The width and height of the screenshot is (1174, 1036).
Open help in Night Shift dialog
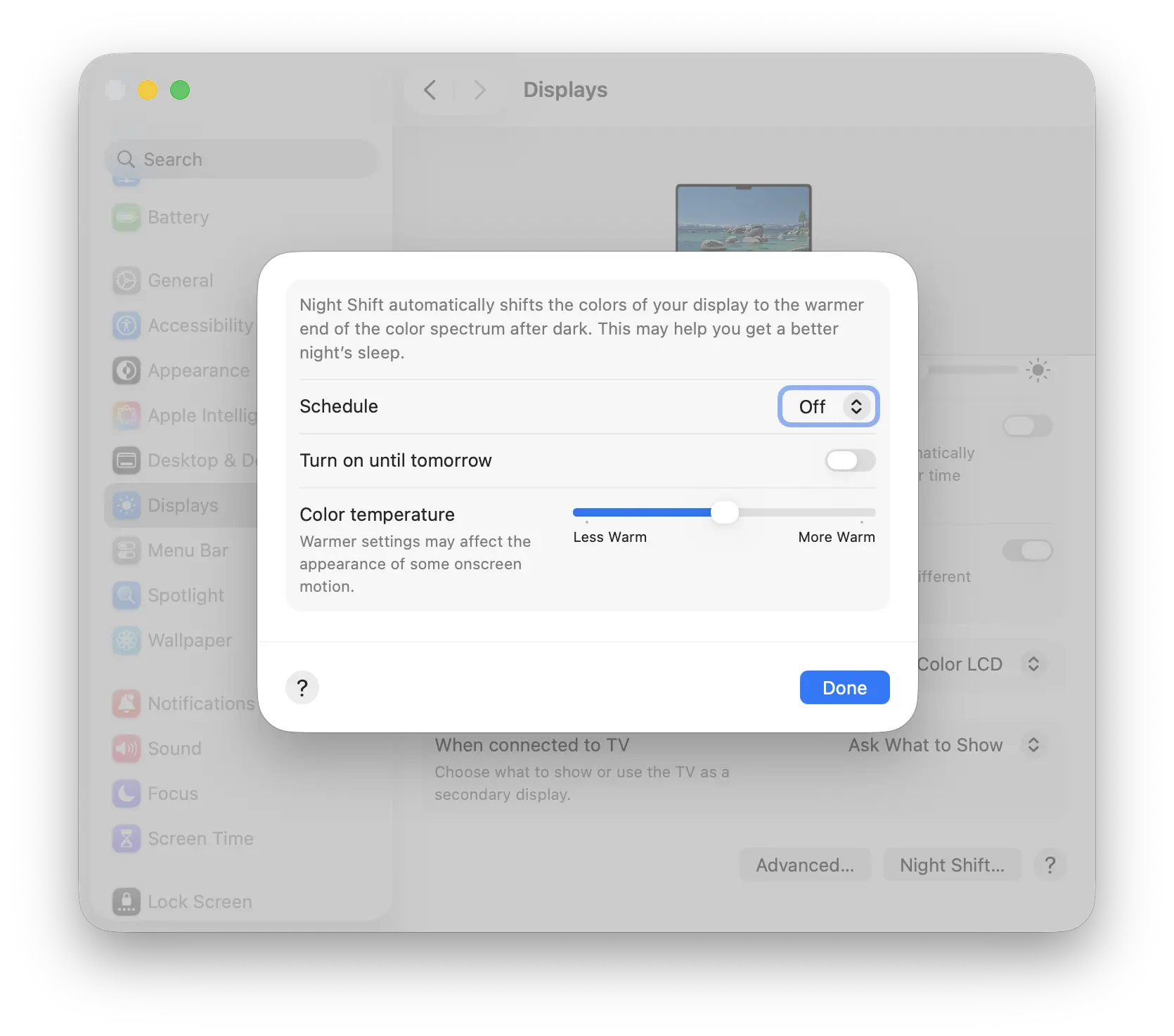(x=302, y=687)
